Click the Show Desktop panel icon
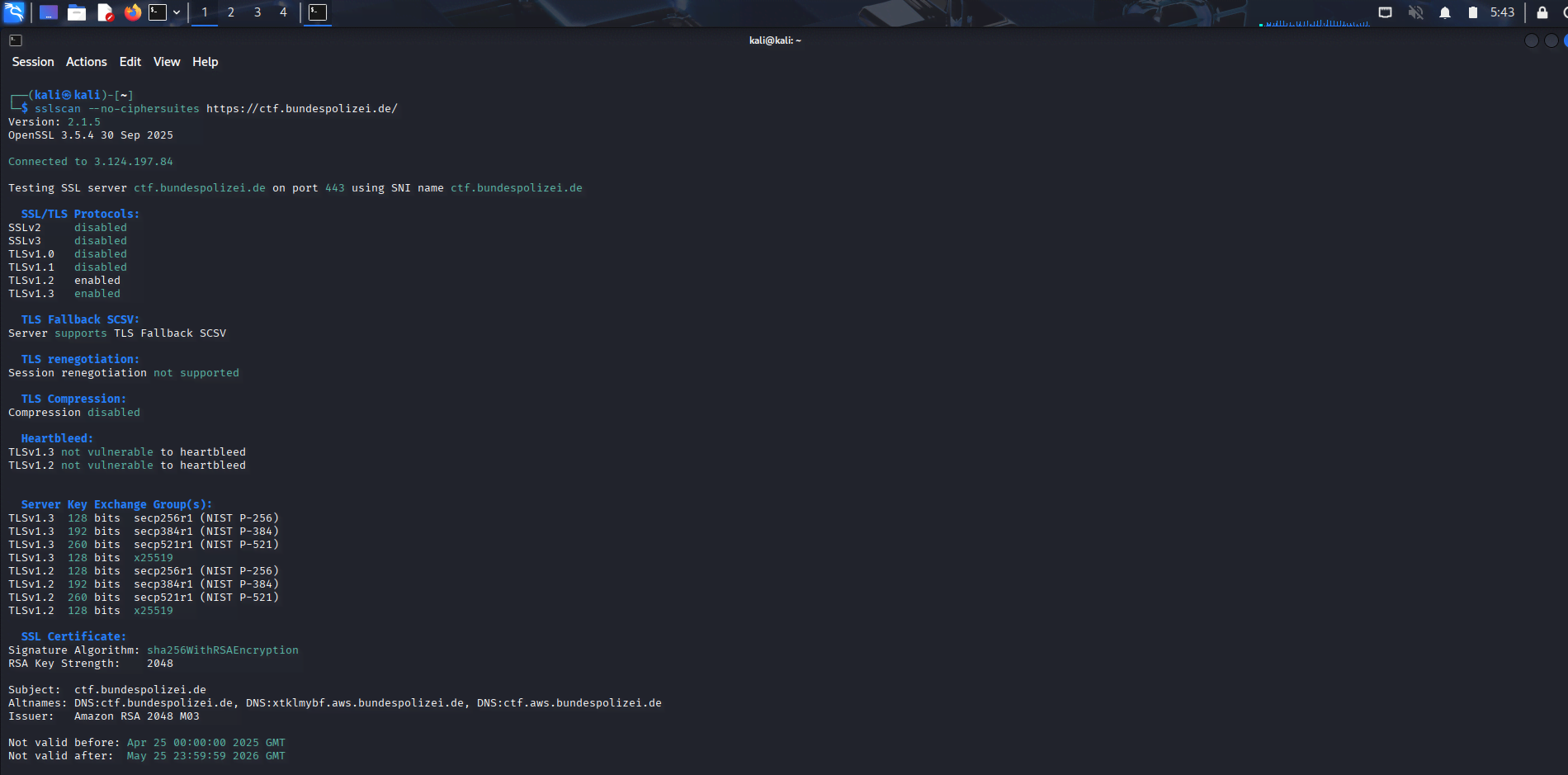 pos(49,12)
